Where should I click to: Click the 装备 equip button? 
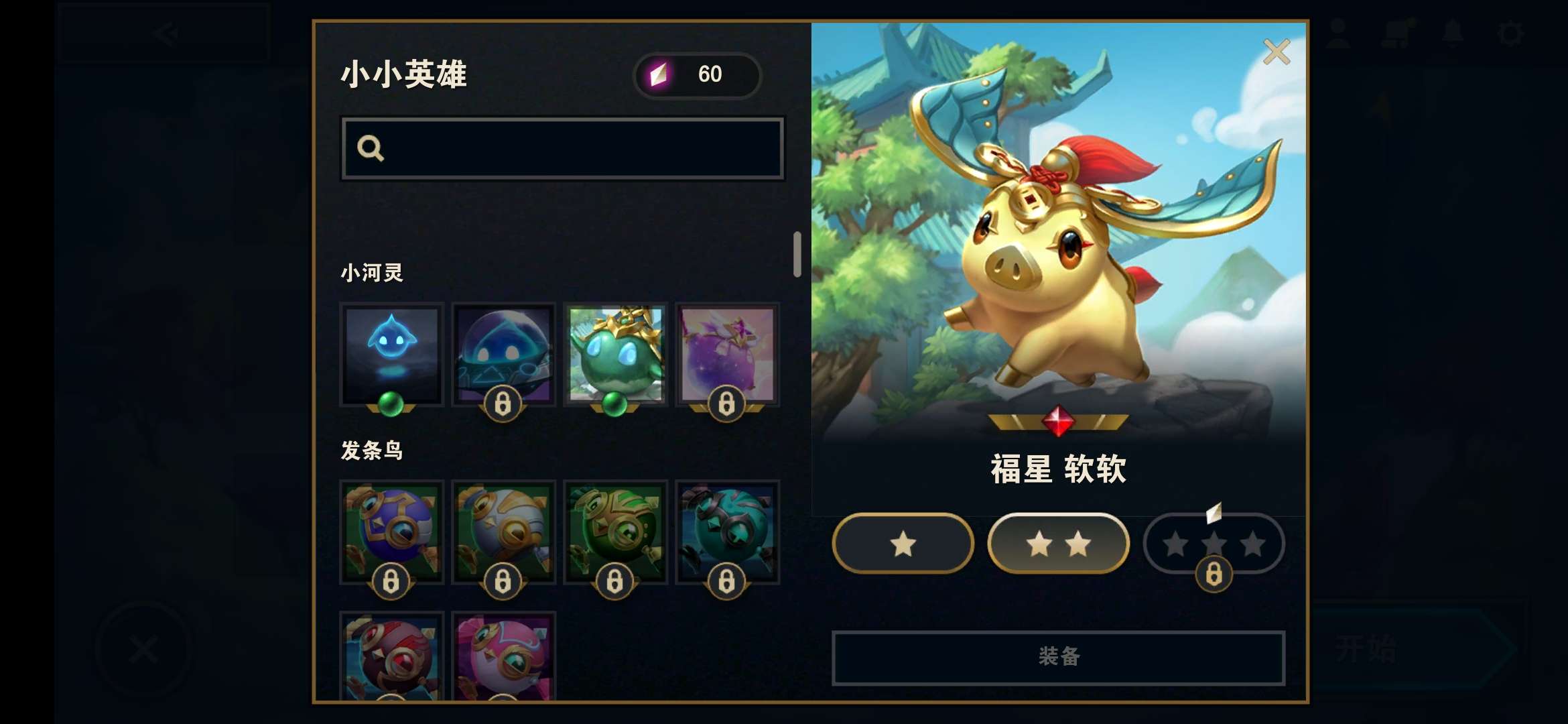click(x=1058, y=657)
